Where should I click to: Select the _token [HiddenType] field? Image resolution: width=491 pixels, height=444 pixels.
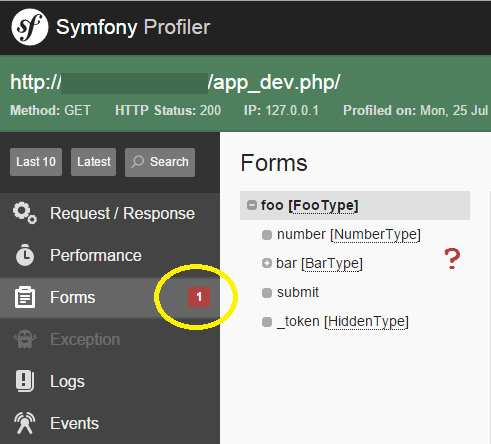point(343,322)
